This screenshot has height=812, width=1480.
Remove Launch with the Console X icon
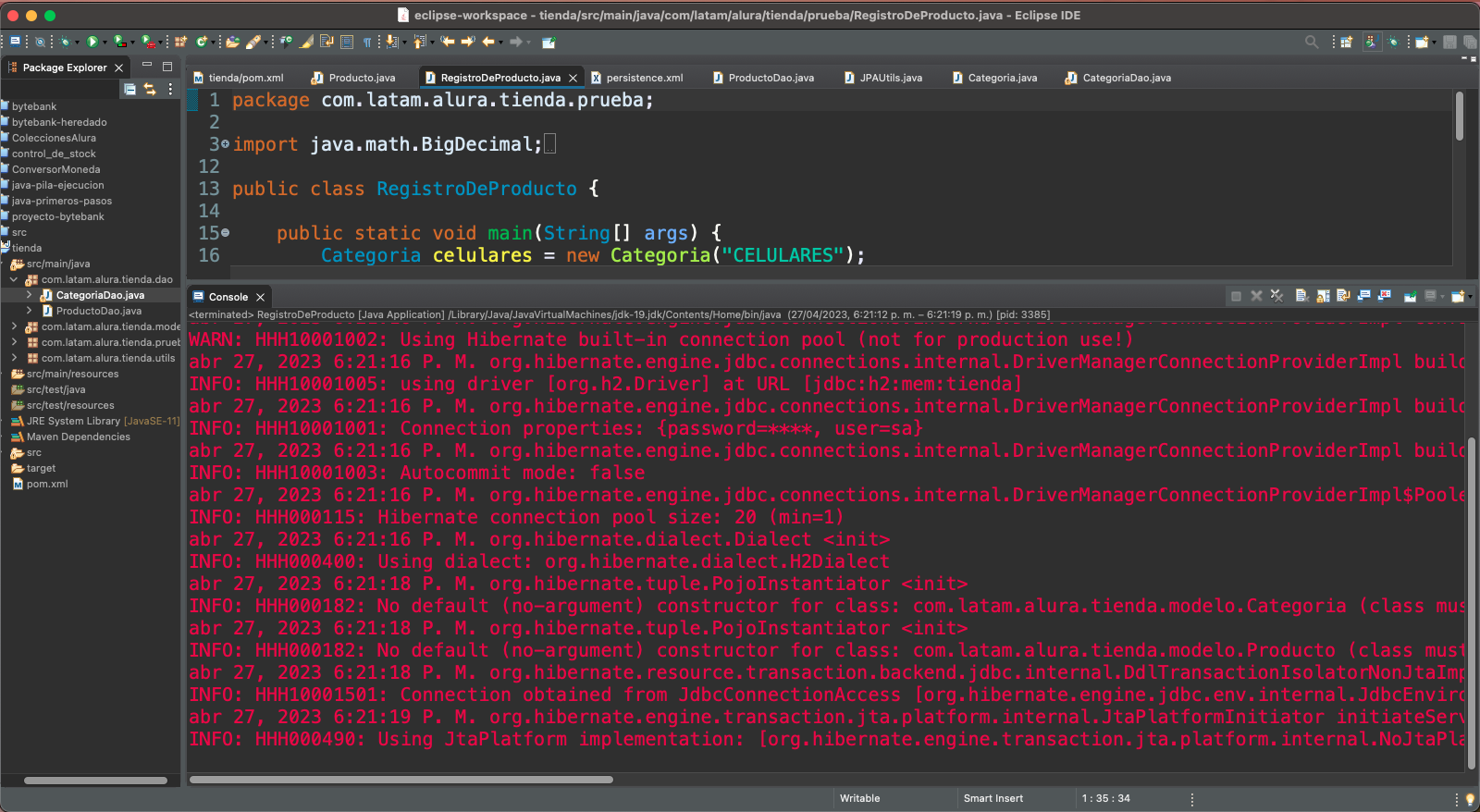[1256, 296]
